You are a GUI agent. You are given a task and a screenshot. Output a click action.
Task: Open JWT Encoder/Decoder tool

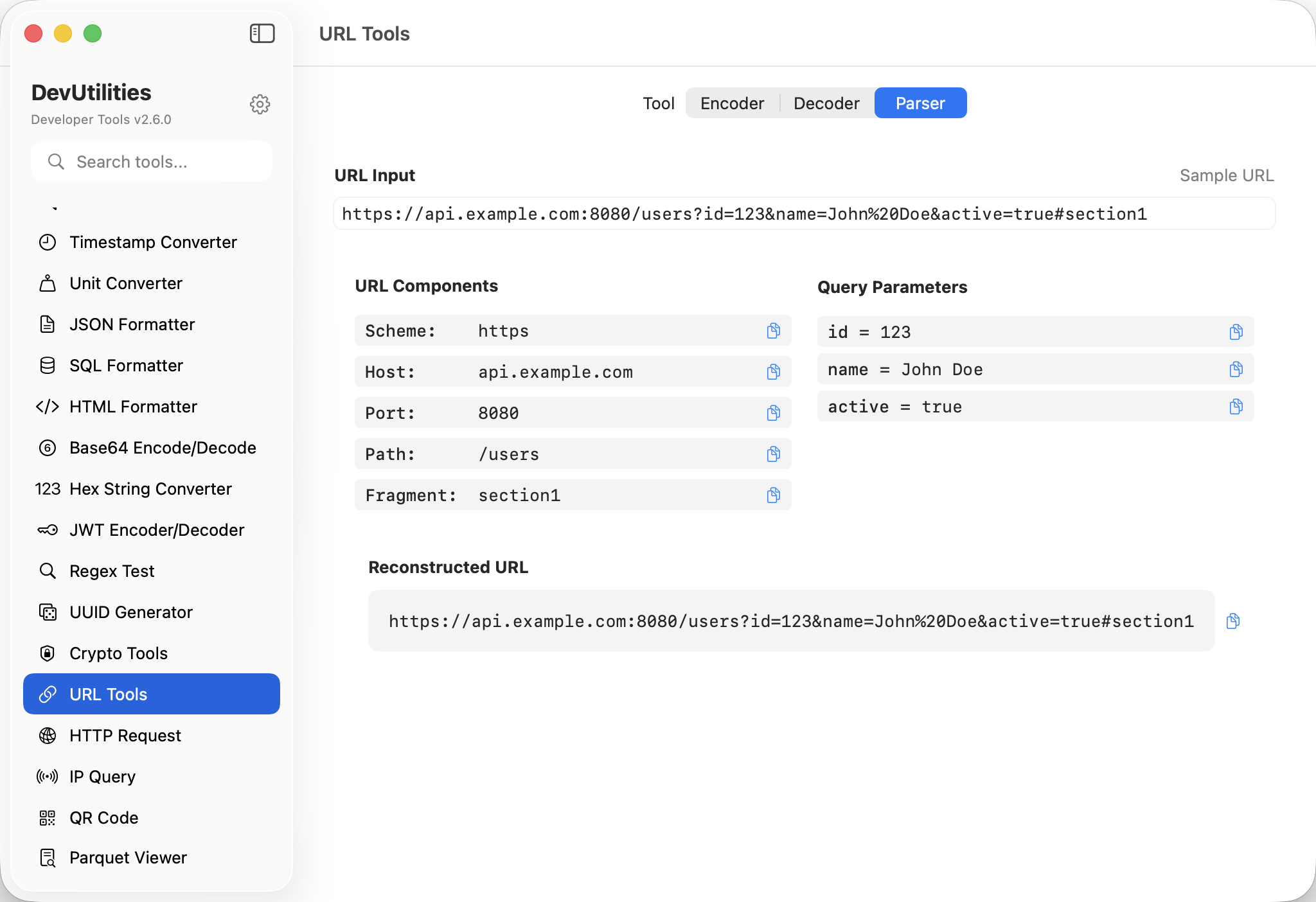[157, 530]
